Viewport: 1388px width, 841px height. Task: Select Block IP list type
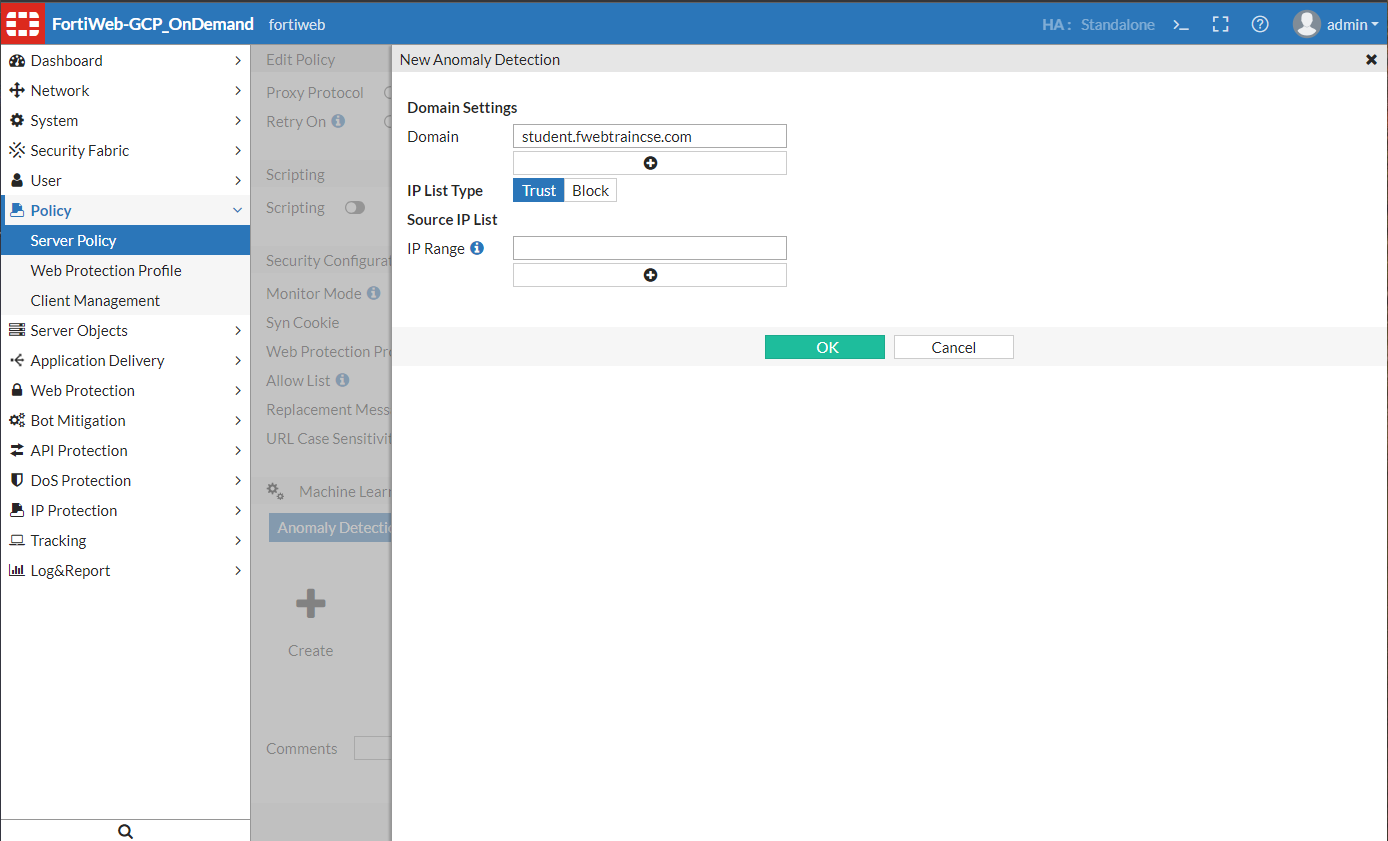tap(590, 191)
